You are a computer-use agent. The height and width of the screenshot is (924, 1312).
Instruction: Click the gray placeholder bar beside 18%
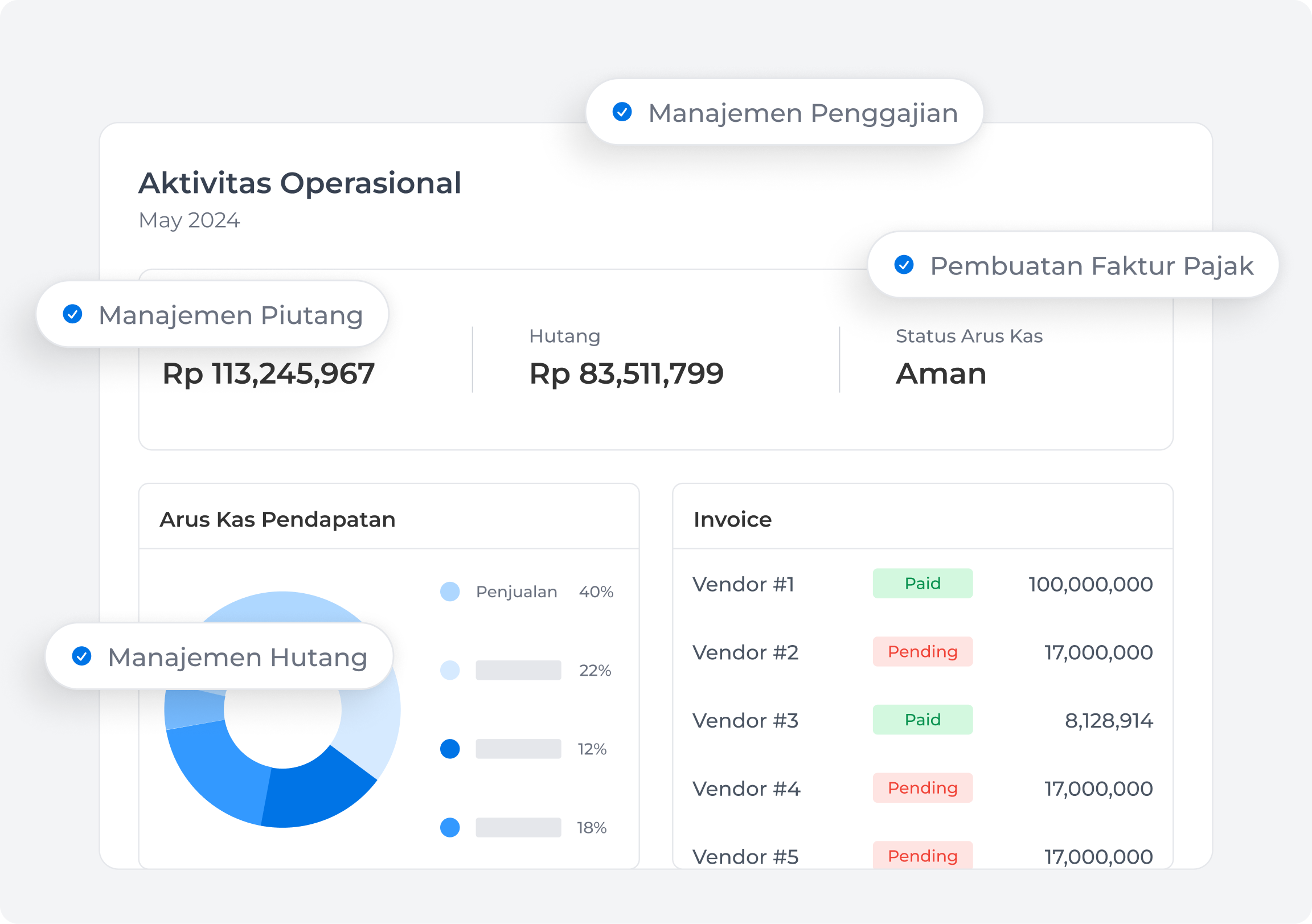[x=518, y=827]
